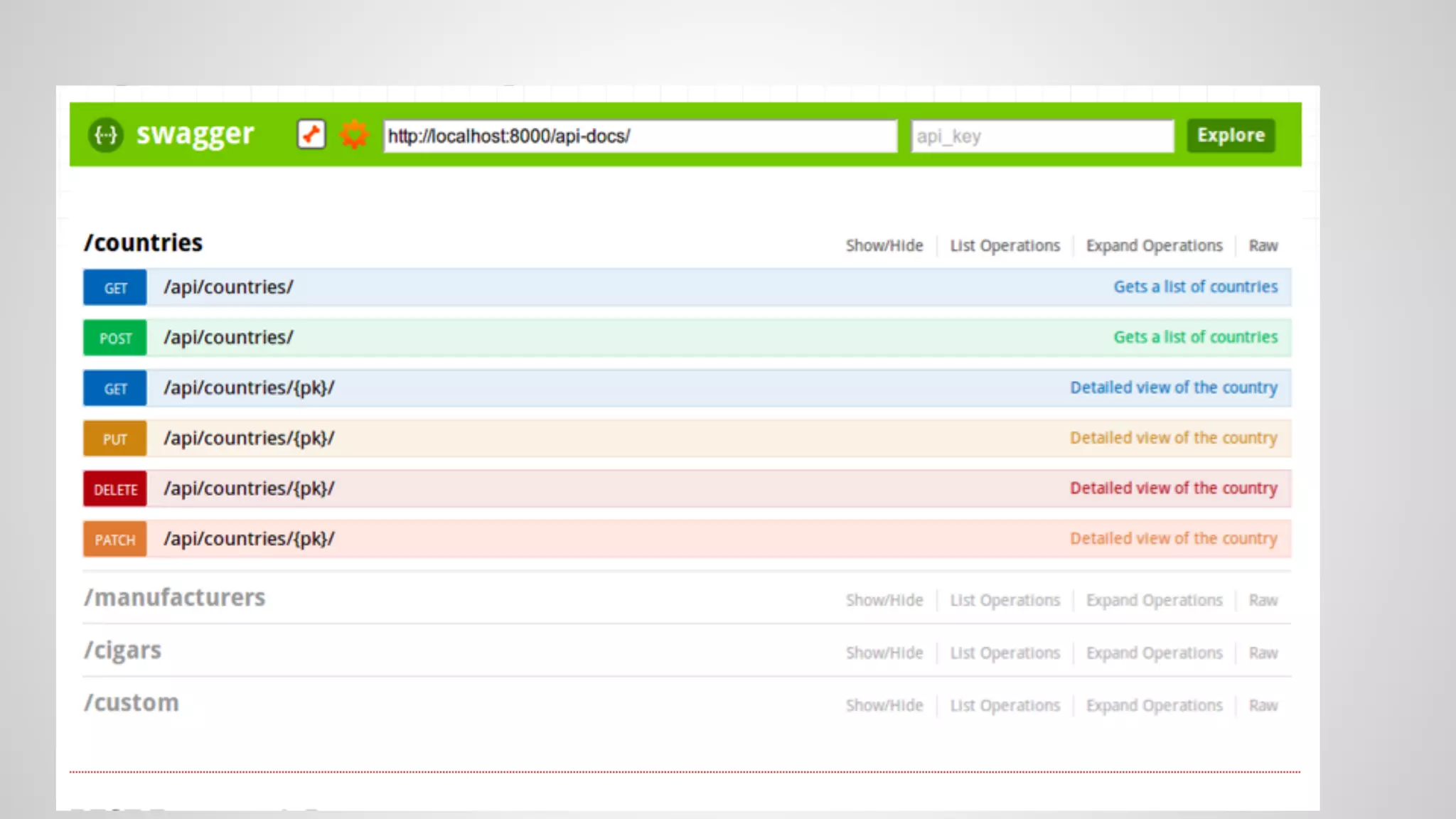Open the Raw link for countries
Image resolution: width=1456 pixels, height=819 pixels.
click(x=1263, y=246)
